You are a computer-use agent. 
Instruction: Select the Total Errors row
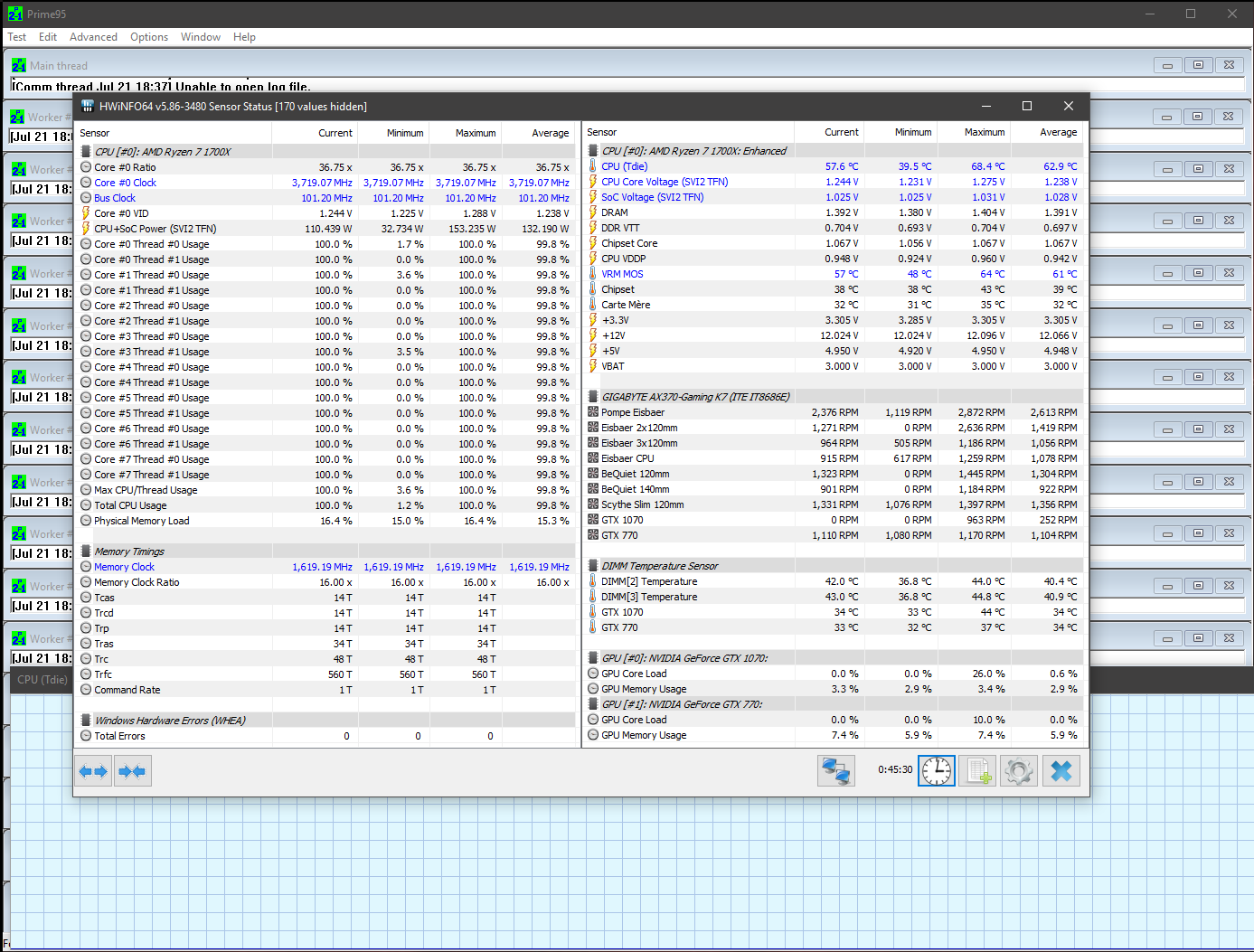pyautogui.click(x=325, y=736)
